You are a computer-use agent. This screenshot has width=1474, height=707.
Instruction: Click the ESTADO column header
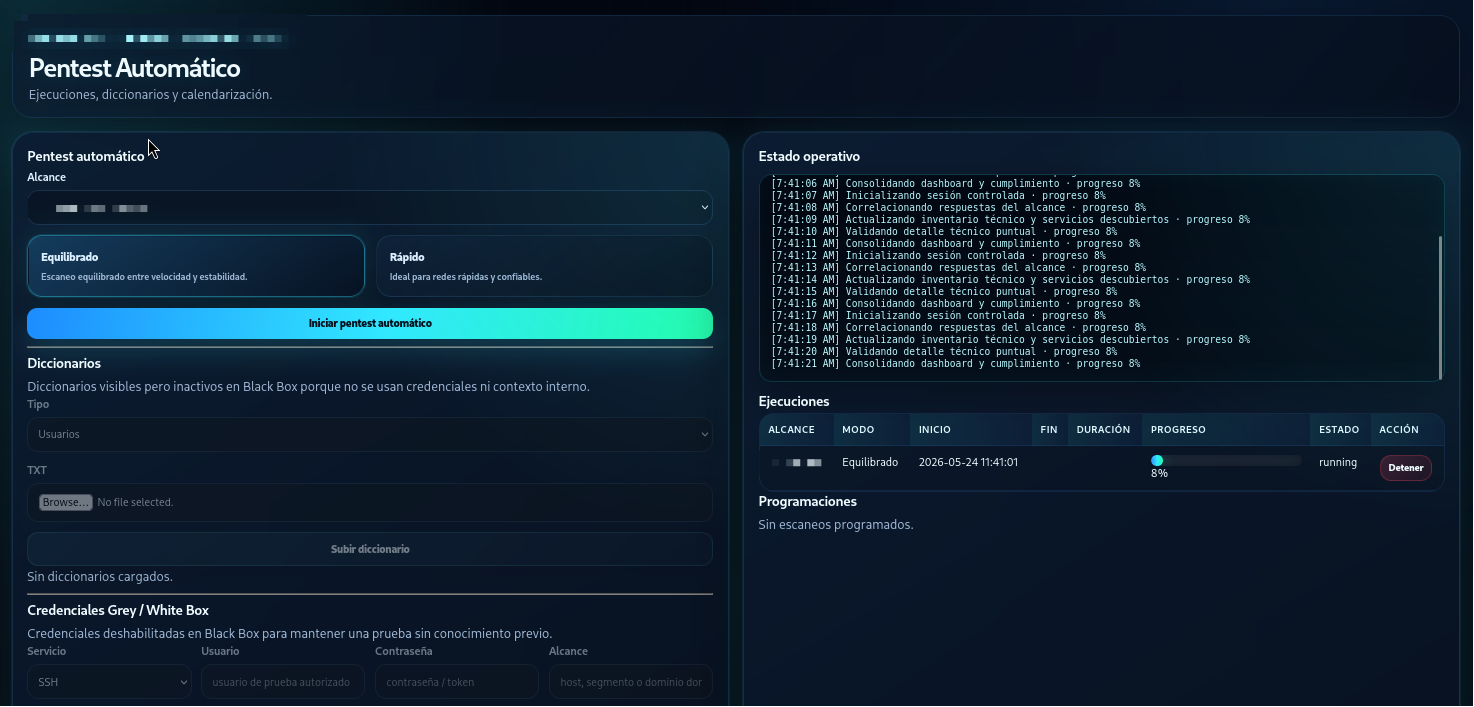pos(1339,430)
